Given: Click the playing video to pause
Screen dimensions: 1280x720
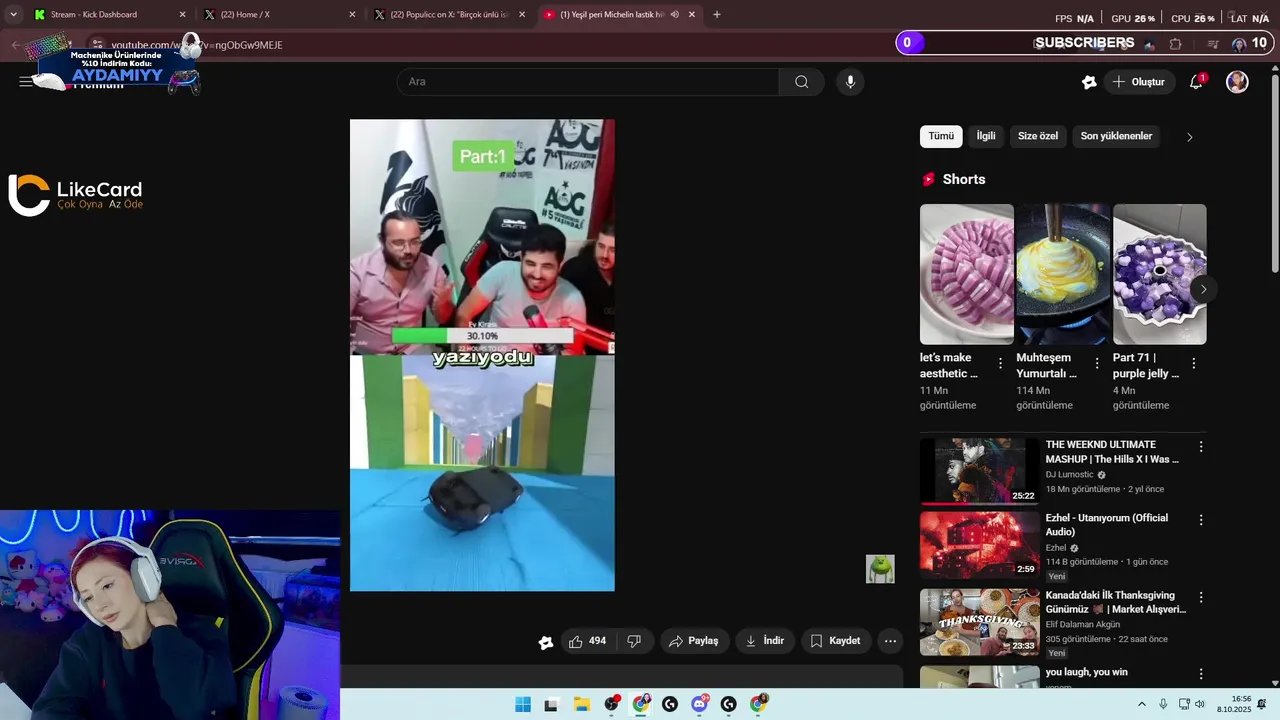Looking at the screenshot, I should (x=482, y=355).
